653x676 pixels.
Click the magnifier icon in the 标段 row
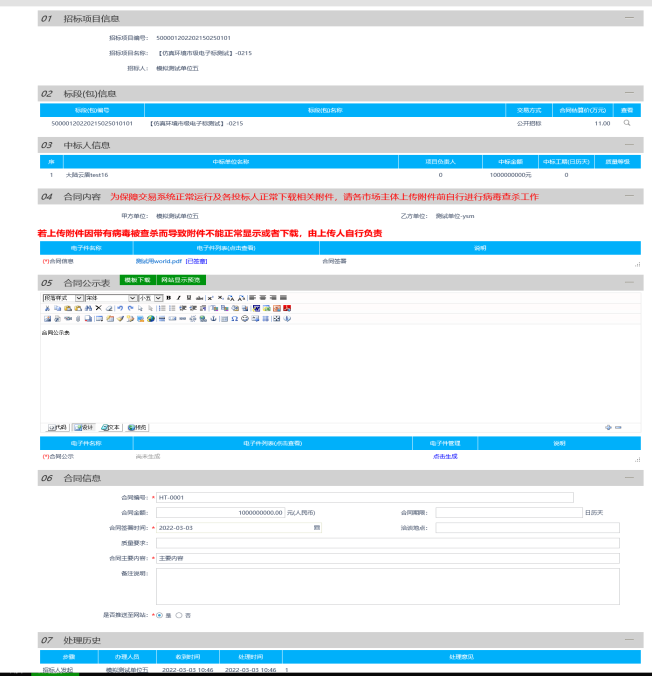627,123
